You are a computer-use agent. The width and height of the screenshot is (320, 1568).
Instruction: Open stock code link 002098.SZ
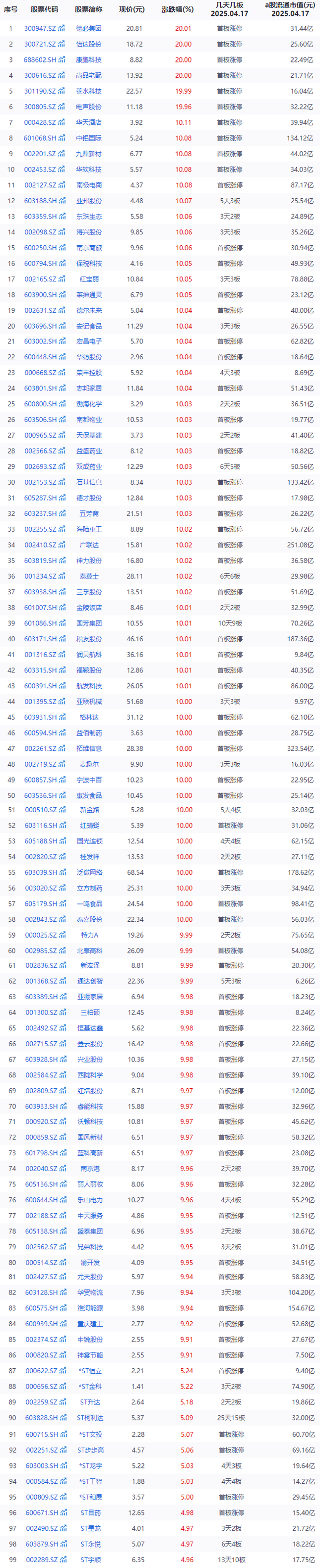40,232
